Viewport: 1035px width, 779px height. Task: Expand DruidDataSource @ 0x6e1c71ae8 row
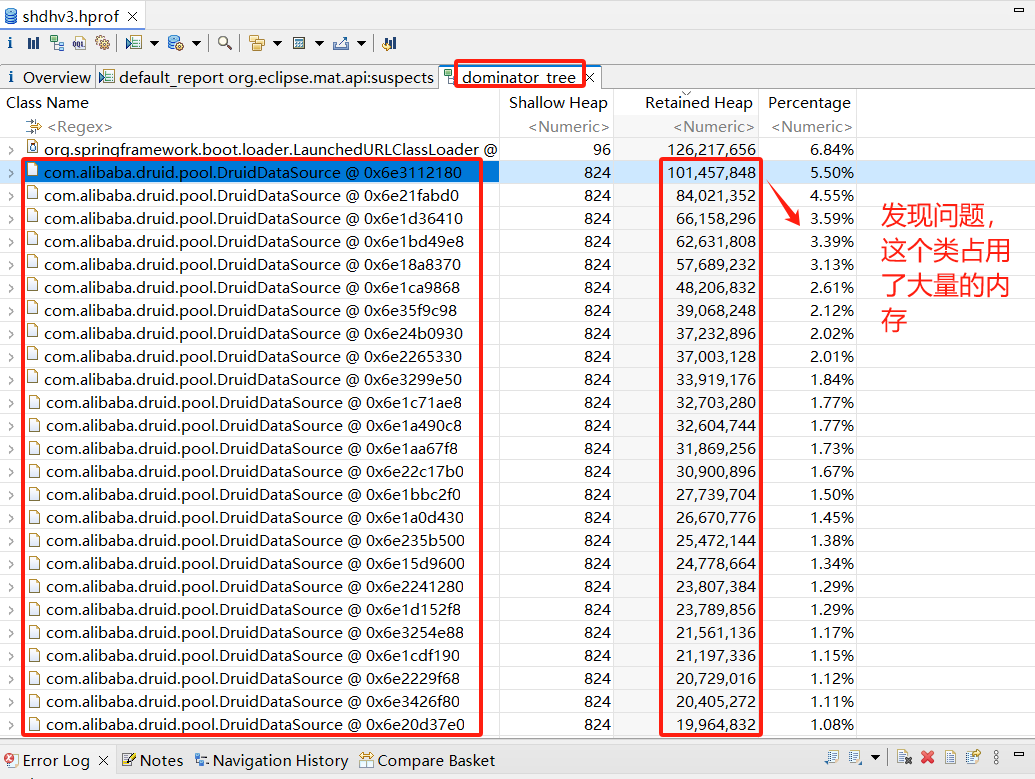(11, 403)
